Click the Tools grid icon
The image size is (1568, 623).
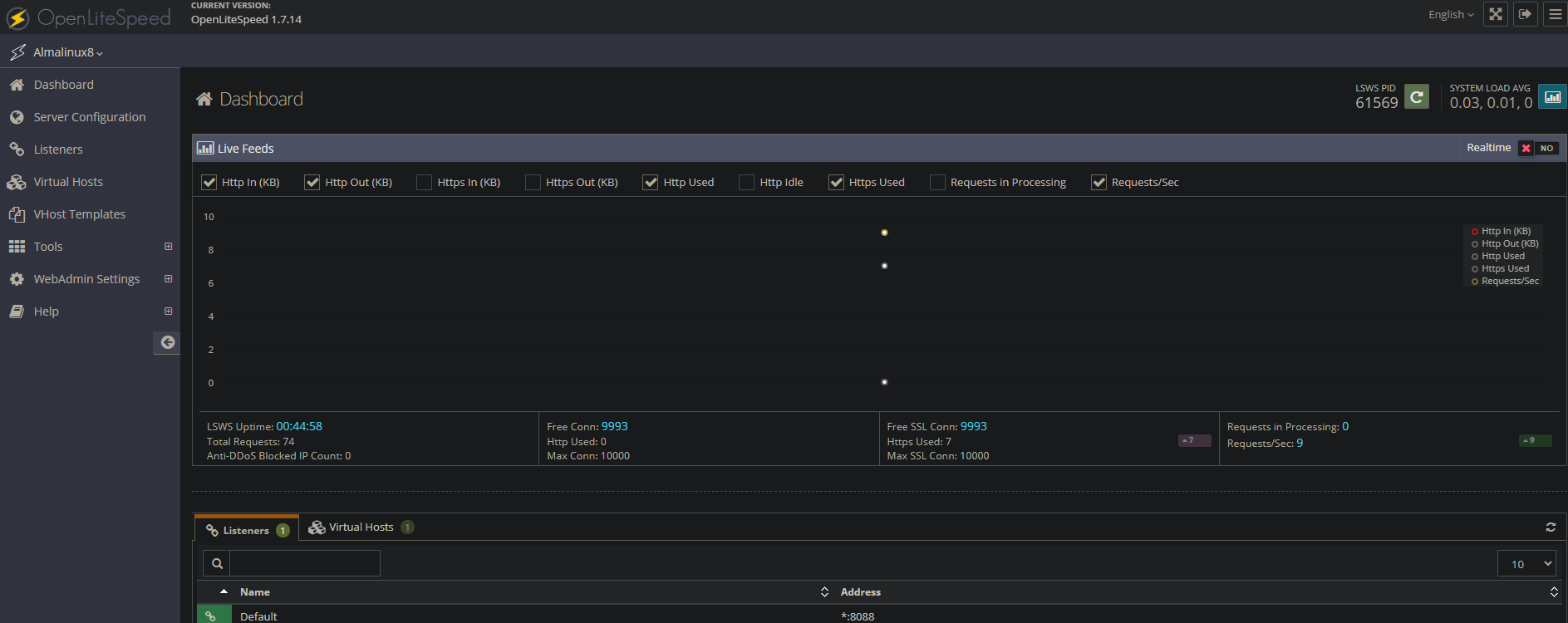[17, 247]
